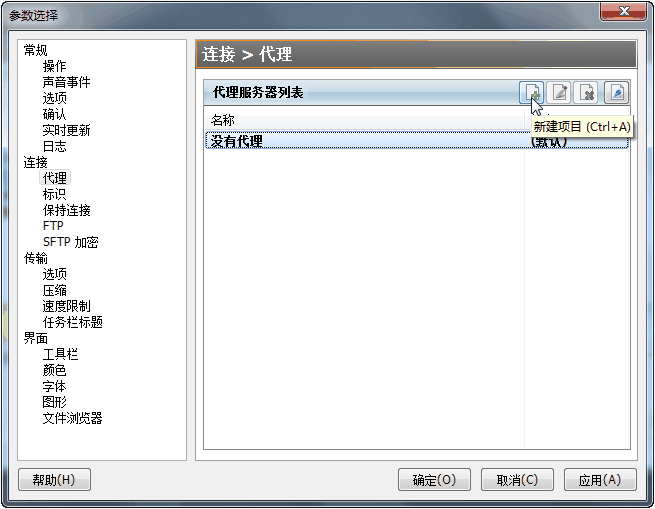Screen dimensions: 655x509
Task: Select the 保持连接 settings page
Action: [x=66, y=210]
